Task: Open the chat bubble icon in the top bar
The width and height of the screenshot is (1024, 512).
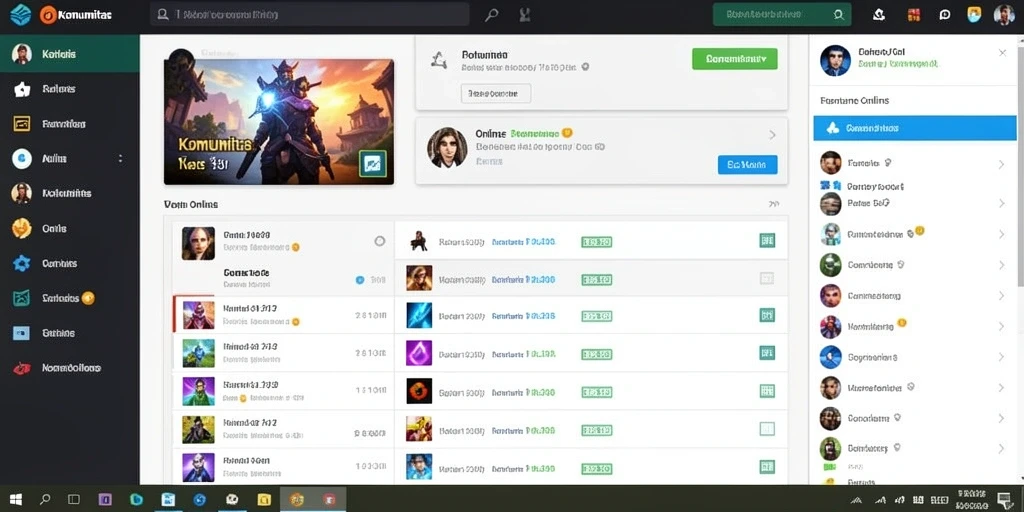Action: pyautogui.click(x=944, y=14)
